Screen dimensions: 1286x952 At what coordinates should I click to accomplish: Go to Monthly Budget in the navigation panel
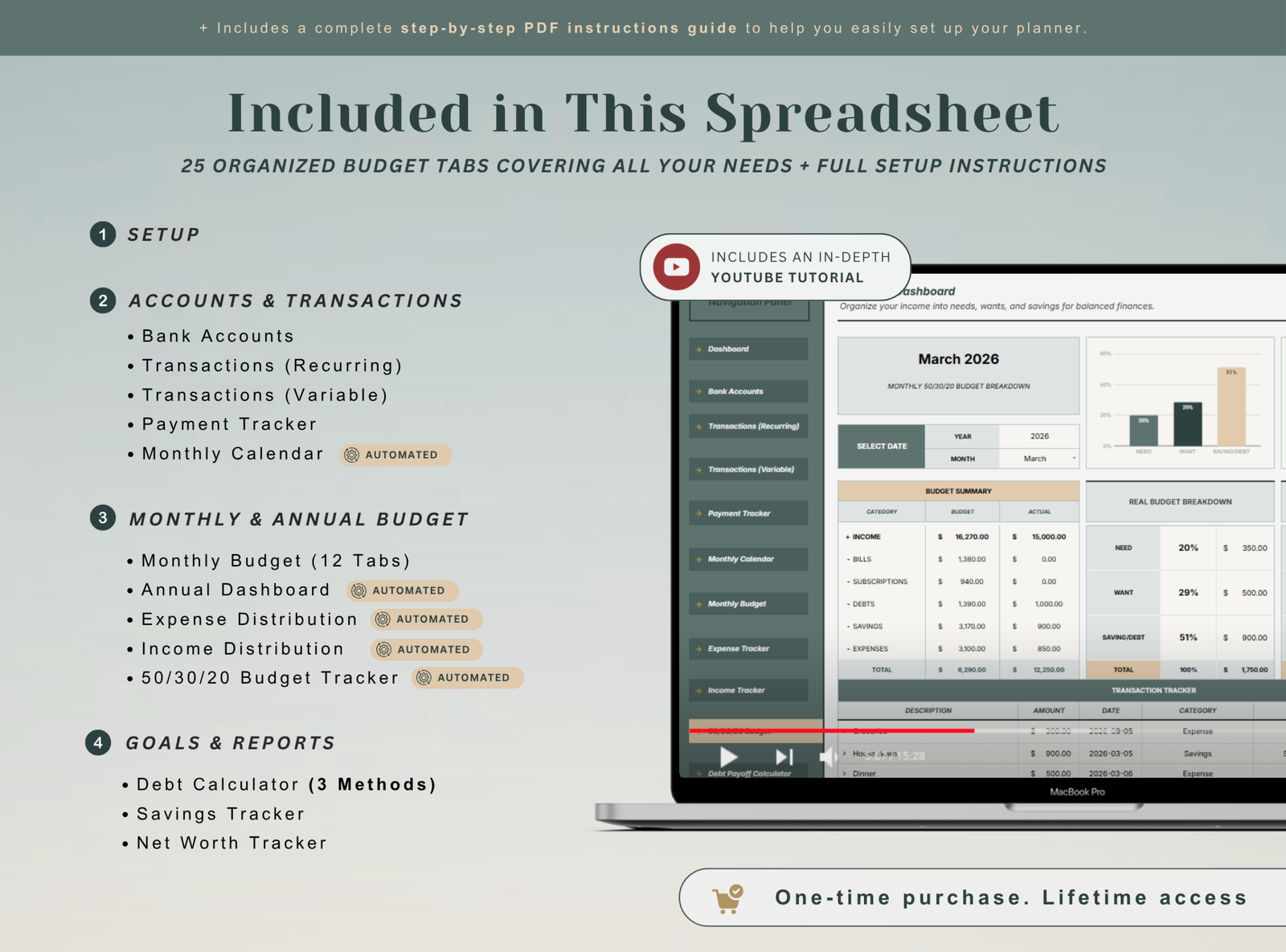click(x=748, y=603)
